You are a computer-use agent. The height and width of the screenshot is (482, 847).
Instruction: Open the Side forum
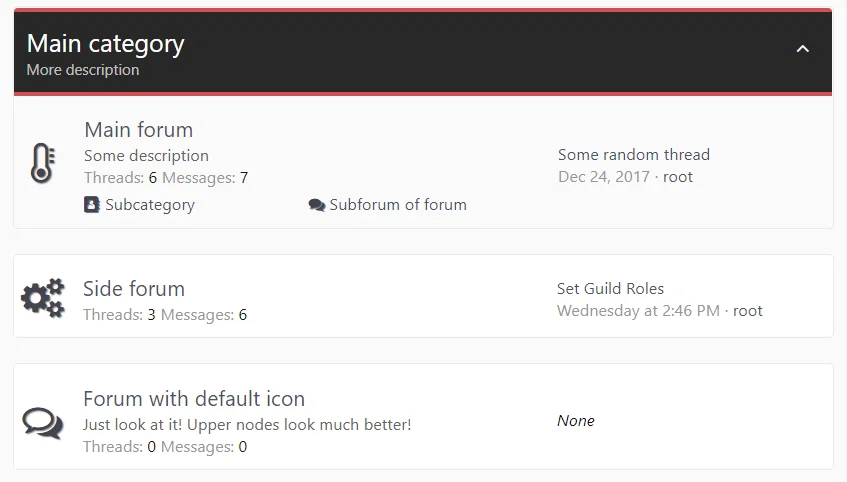pos(134,289)
